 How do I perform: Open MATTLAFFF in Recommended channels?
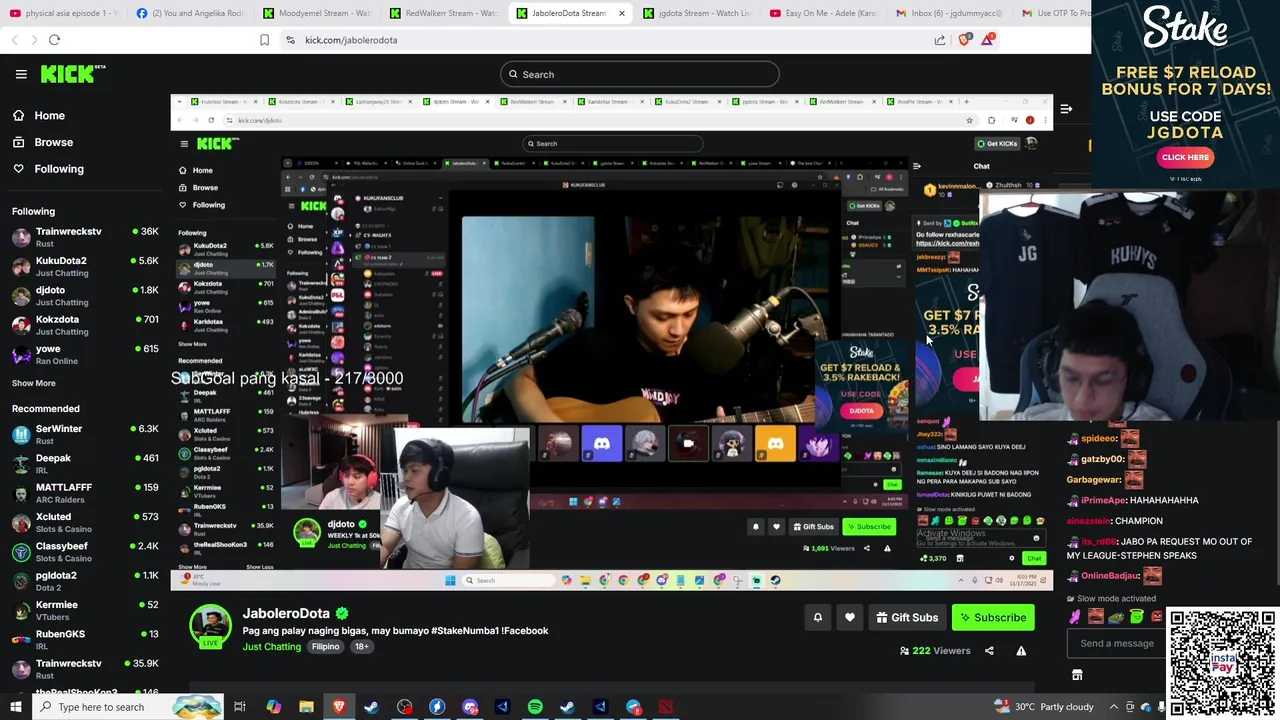[85, 493]
